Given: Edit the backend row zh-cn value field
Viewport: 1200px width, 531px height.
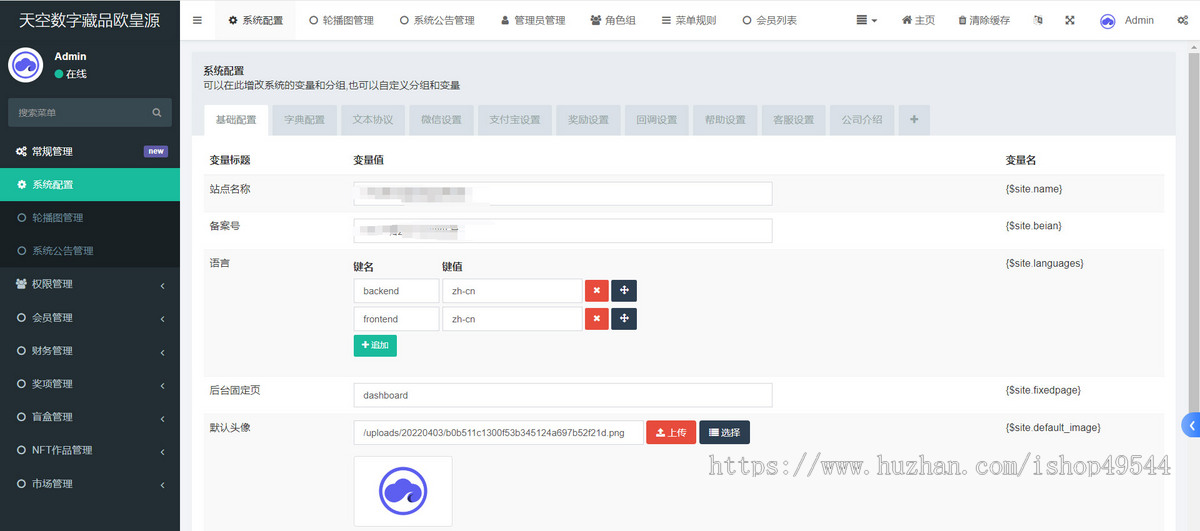Looking at the screenshot, I should tap(512, 291).
